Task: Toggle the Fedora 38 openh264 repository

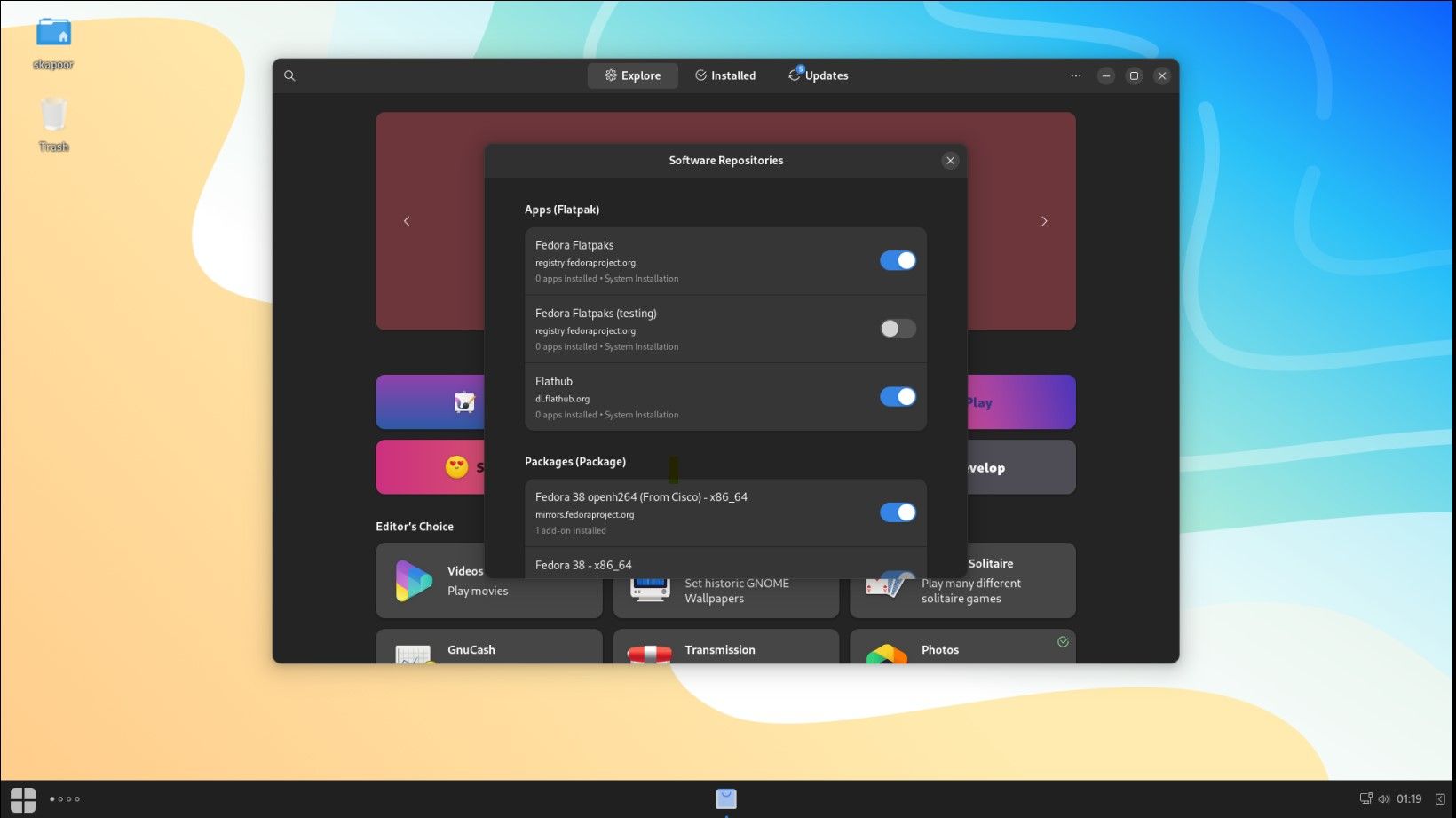Action: (x=898, y=512)
